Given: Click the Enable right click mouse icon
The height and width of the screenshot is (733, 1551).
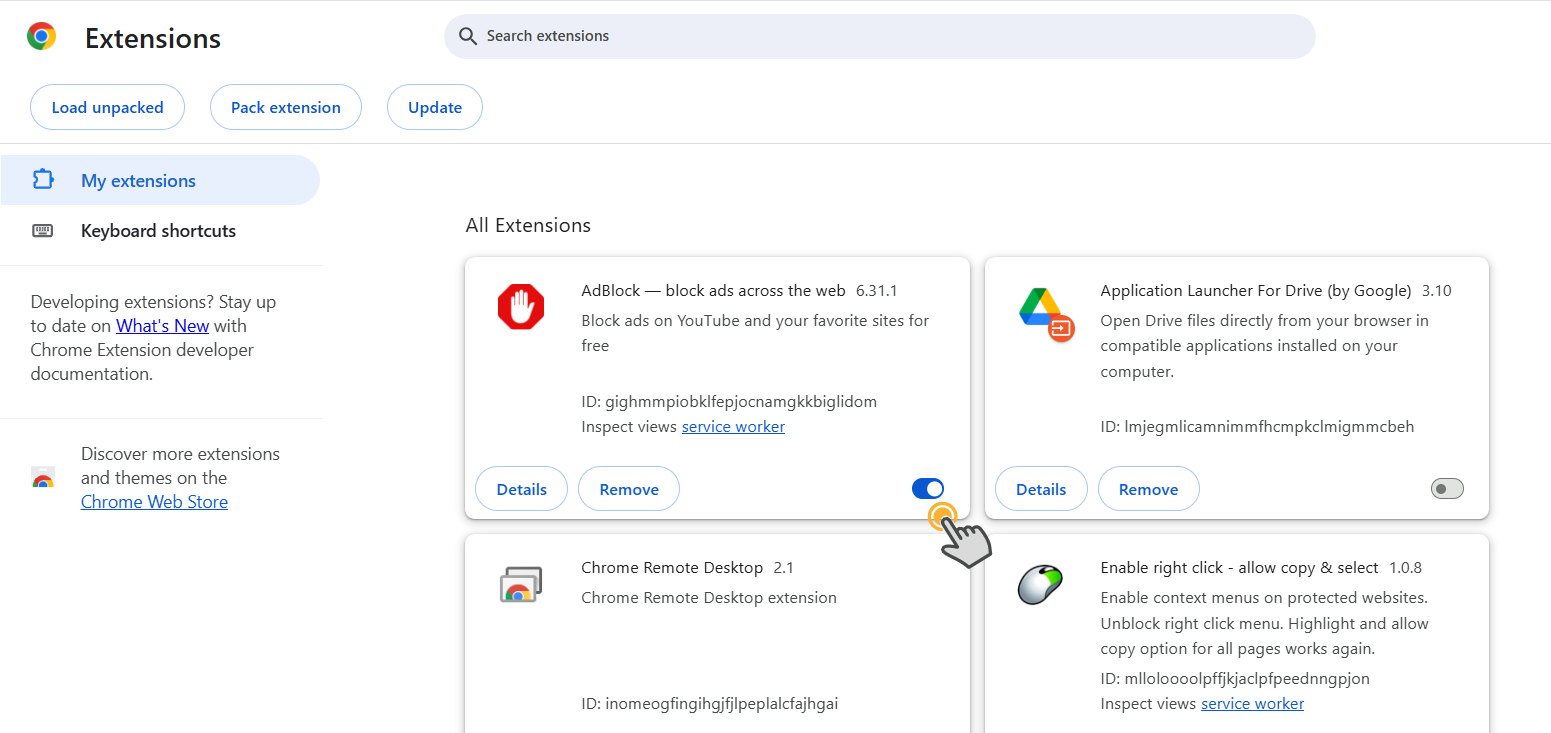Looking at the screenshot, I should pyautogui.click(x=1040, y=585).
